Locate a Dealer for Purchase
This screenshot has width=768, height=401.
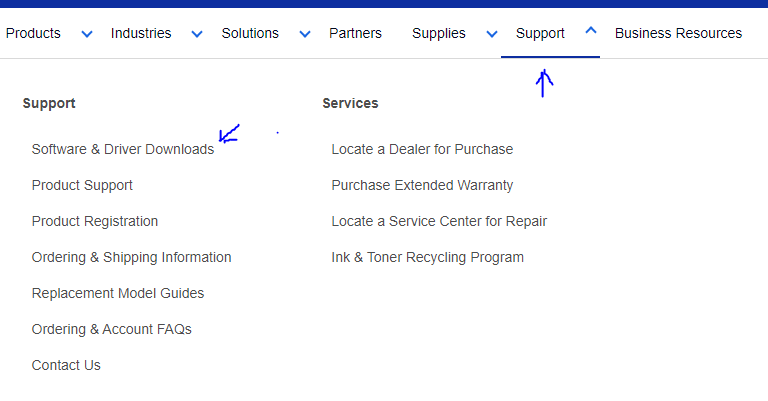[x=422, y=149]
